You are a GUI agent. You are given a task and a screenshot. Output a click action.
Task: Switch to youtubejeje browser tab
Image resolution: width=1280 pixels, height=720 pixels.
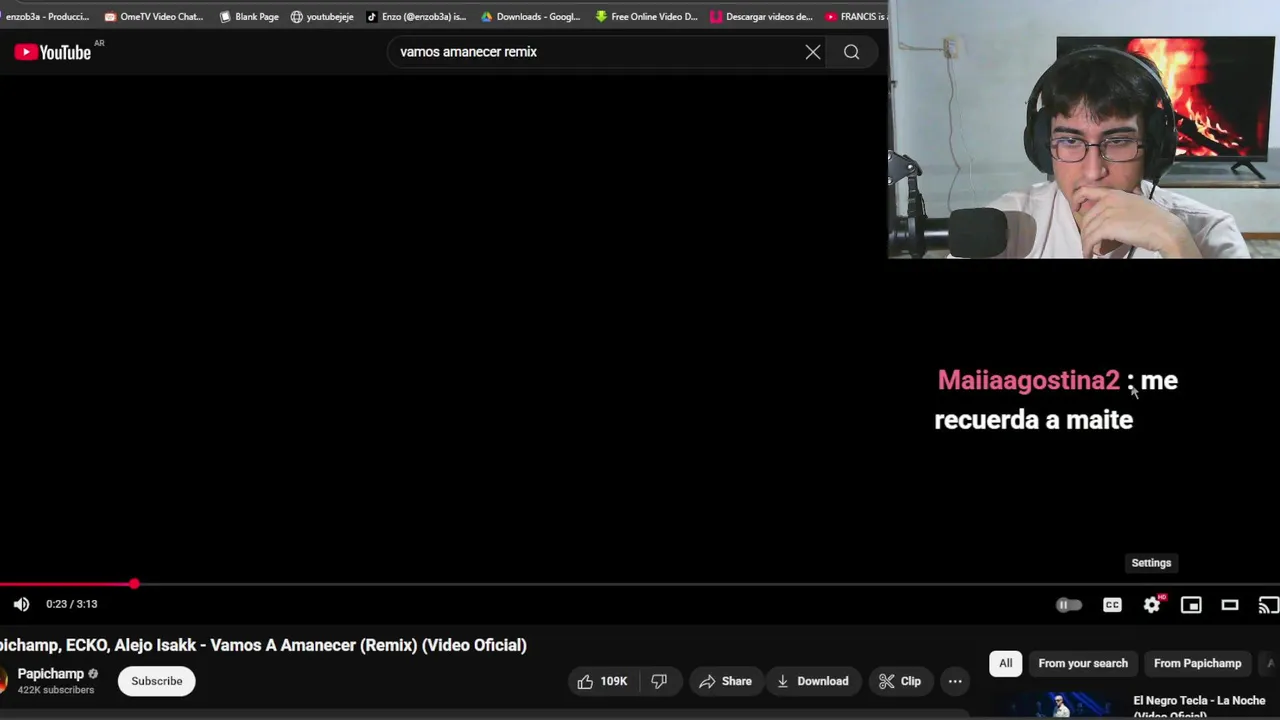[x=322, y=16]
